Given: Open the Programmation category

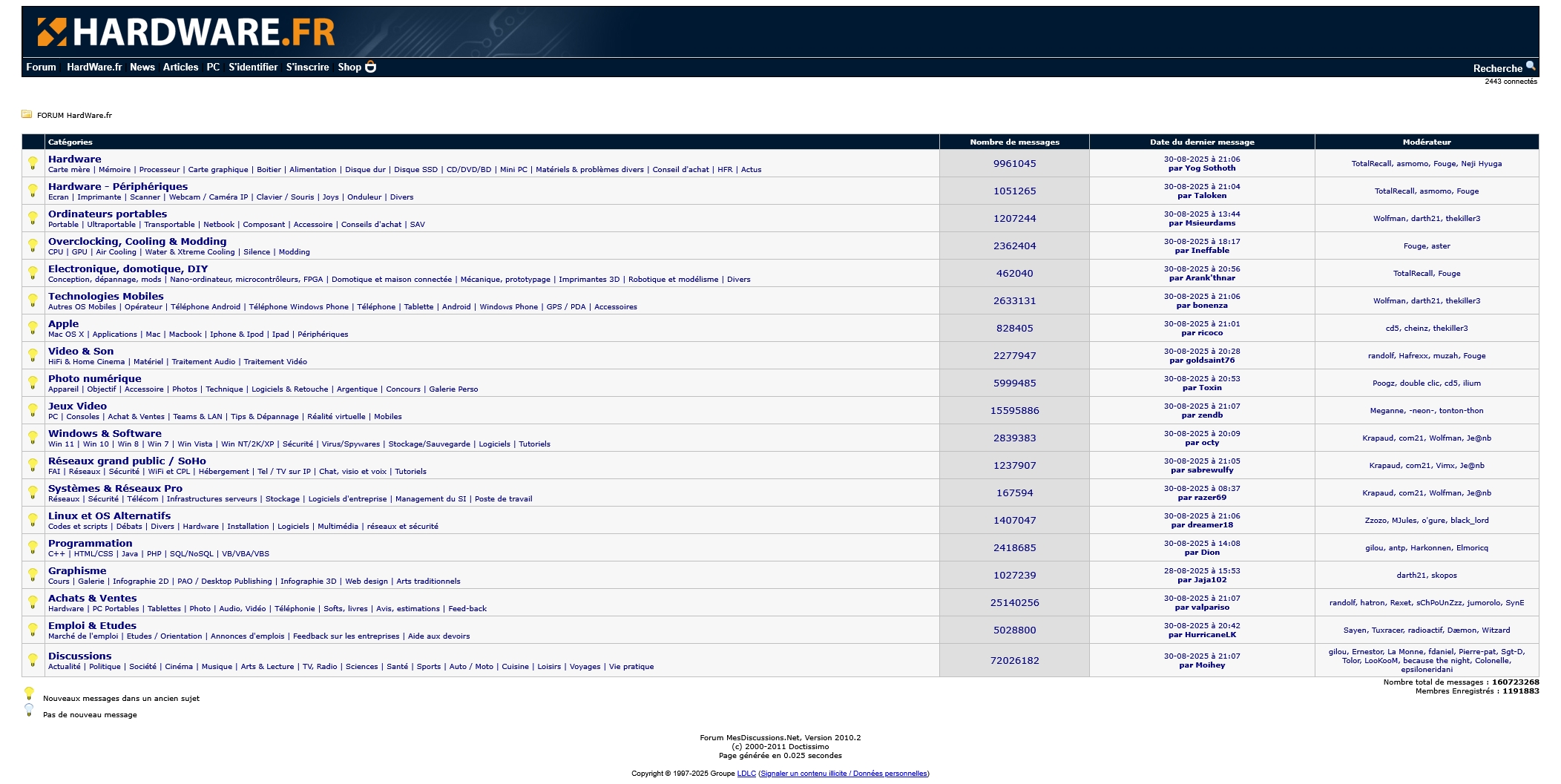Looking at the screenshot, I should click(91, 543).
